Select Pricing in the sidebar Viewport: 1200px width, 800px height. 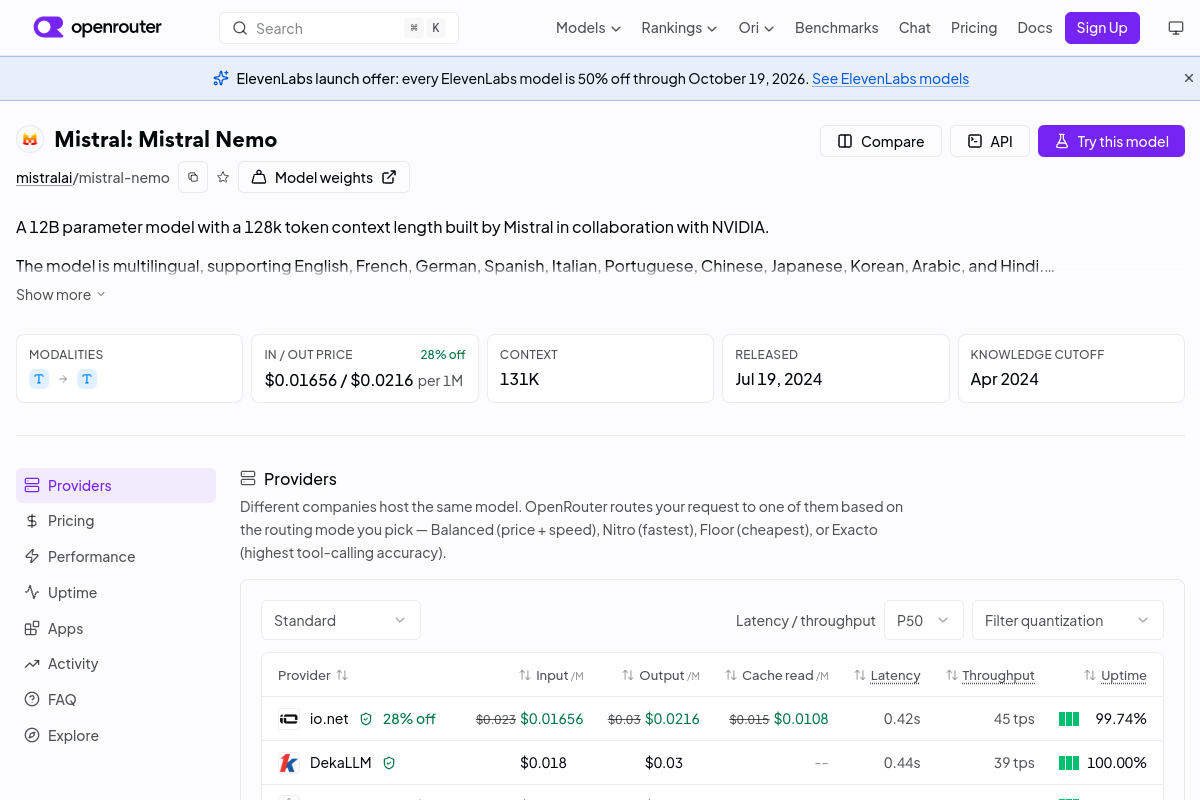coord(116,521)
